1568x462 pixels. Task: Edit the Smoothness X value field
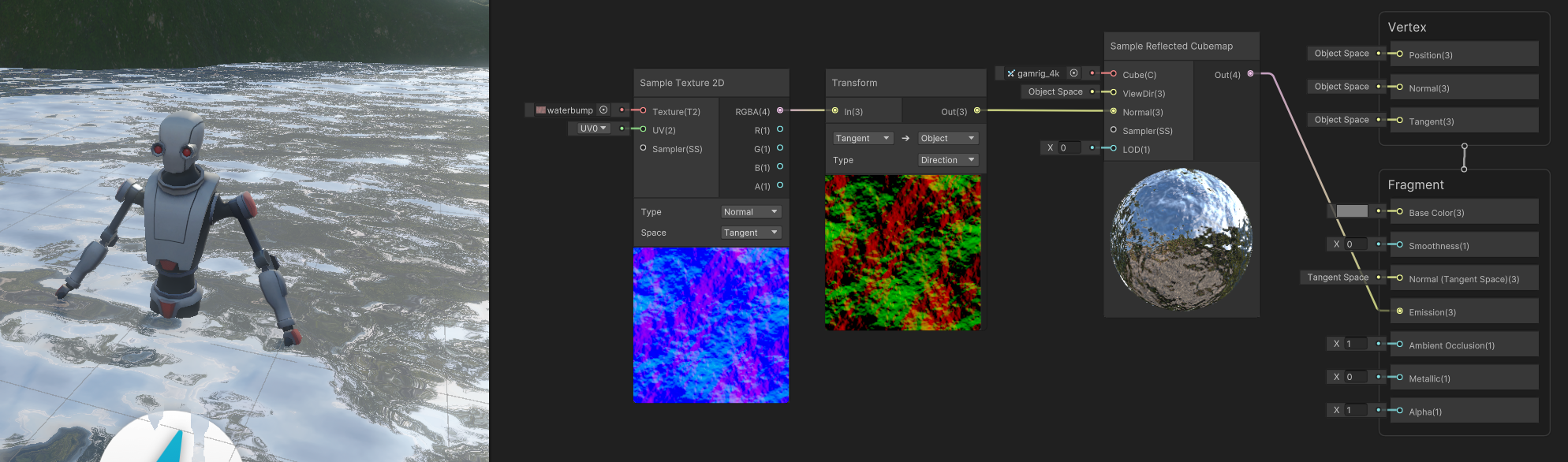tap(1356, 244)
